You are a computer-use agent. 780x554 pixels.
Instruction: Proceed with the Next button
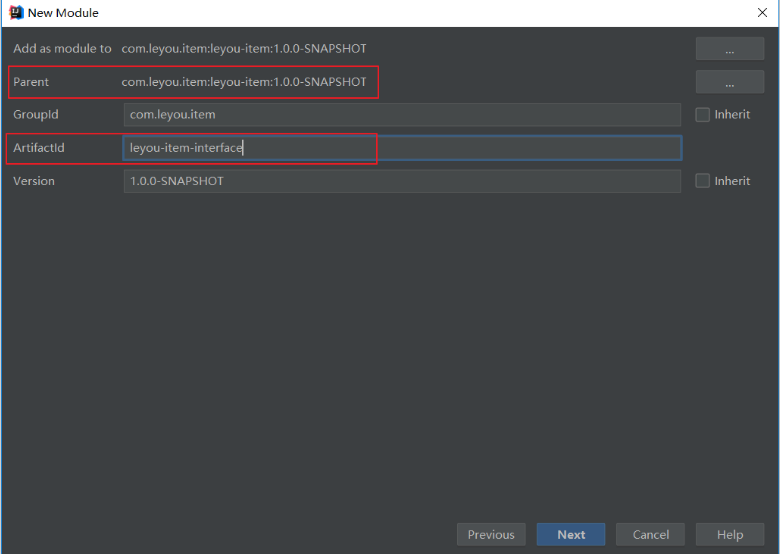tap(571, 535)
